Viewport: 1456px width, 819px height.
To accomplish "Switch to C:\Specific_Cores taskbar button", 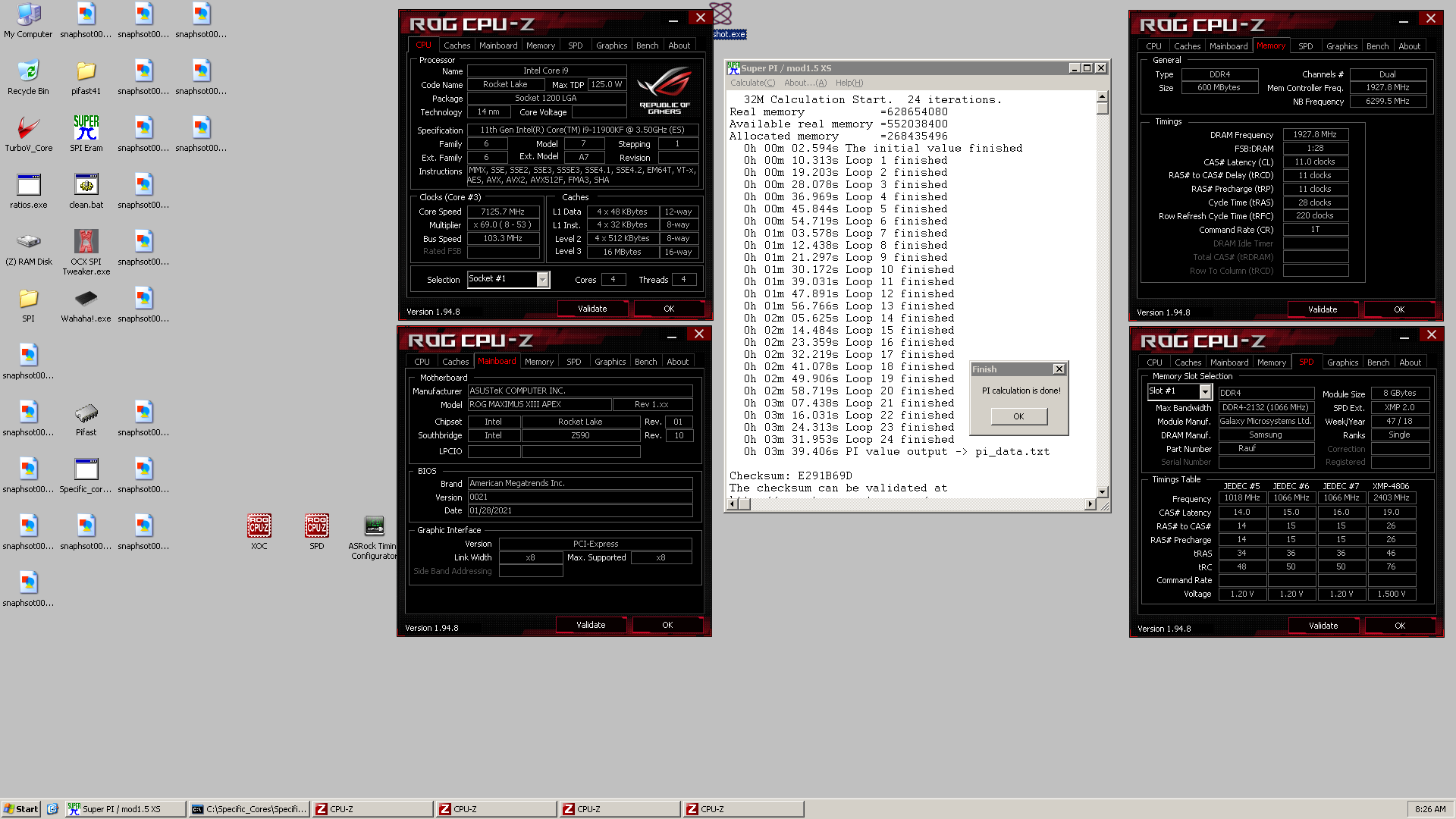I will (x=249, y=809).
